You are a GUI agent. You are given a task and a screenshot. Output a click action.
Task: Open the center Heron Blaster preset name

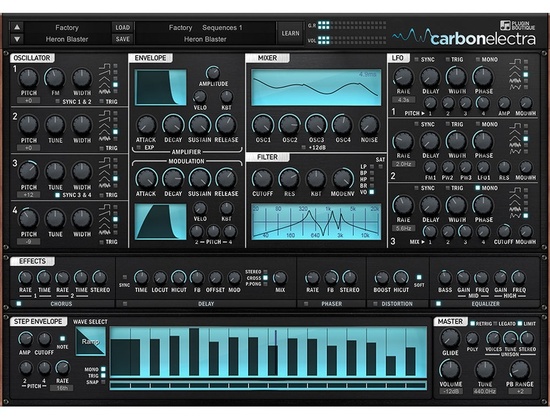205,39
